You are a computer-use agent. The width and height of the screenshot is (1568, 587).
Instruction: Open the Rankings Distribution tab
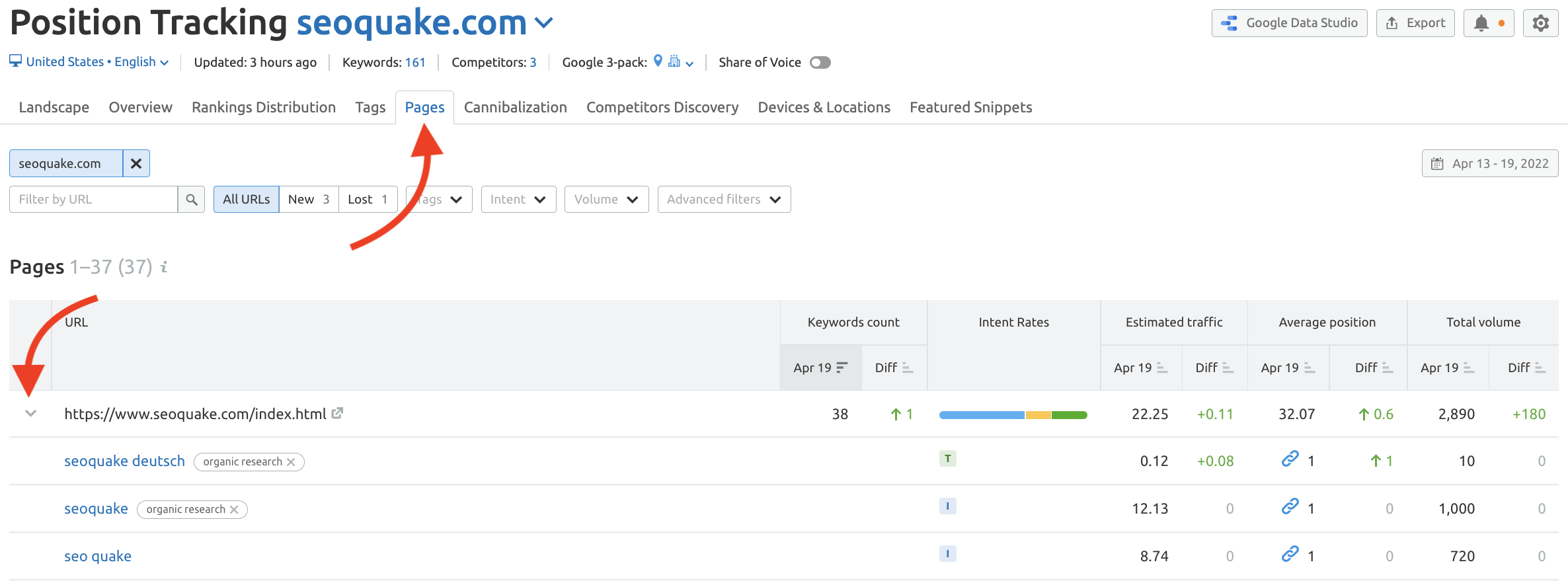[x=264, y=107]
